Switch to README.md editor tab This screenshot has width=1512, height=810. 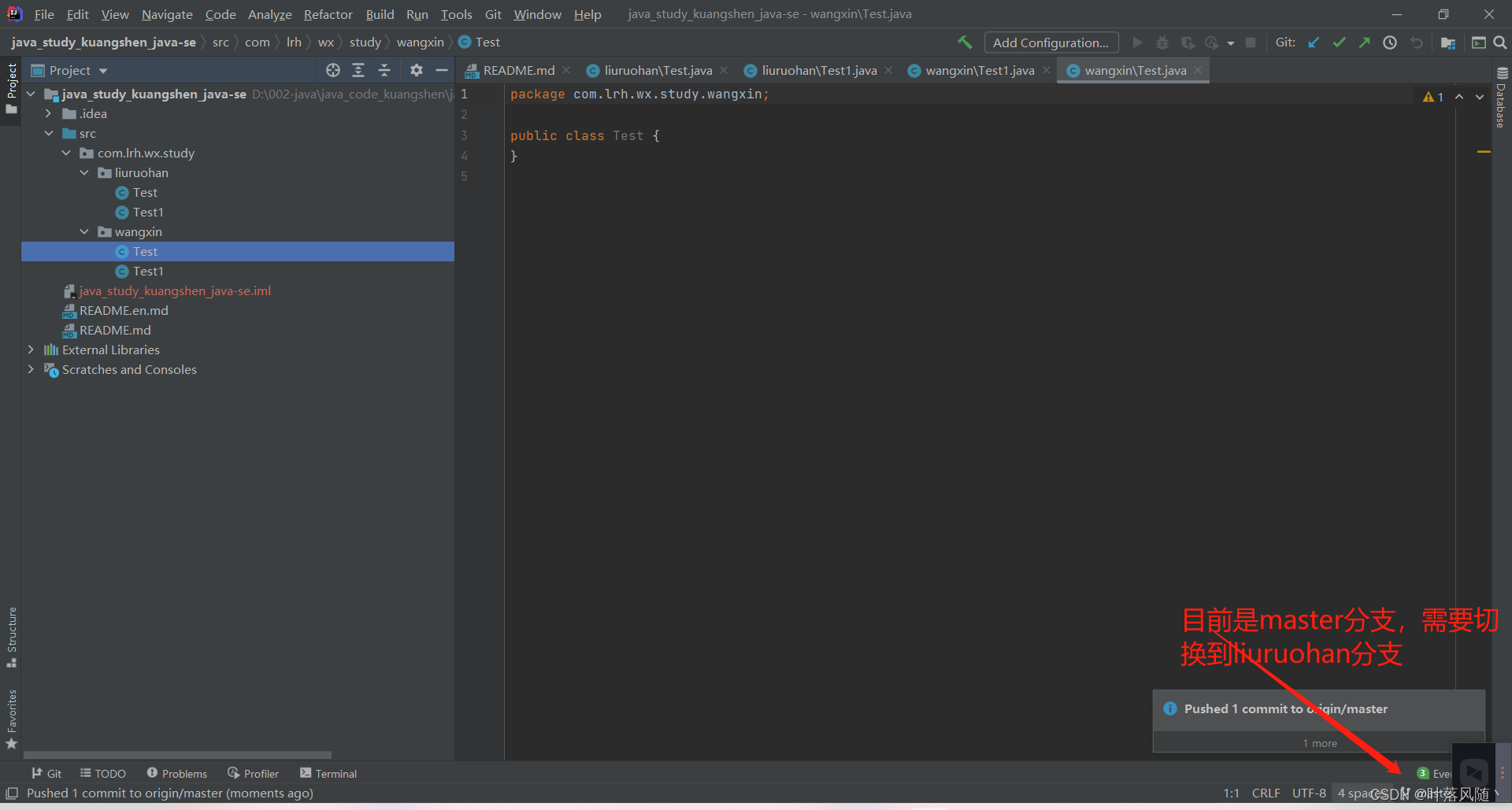click(x=518, y=71)
